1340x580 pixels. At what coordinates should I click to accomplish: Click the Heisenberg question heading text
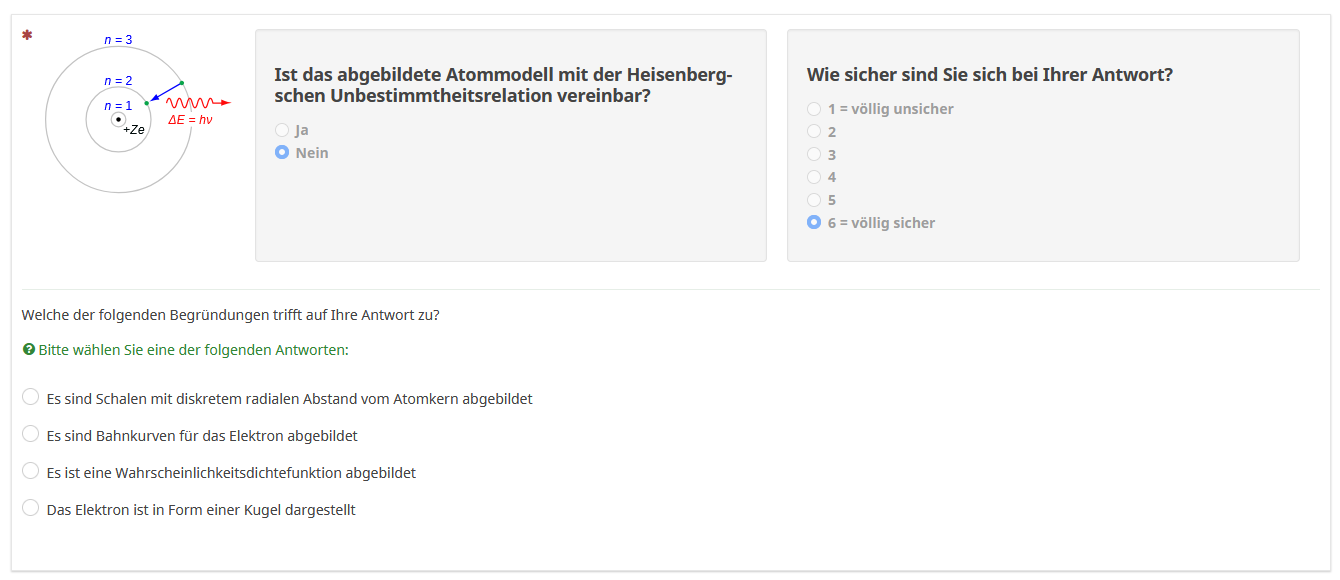(503, 85)
